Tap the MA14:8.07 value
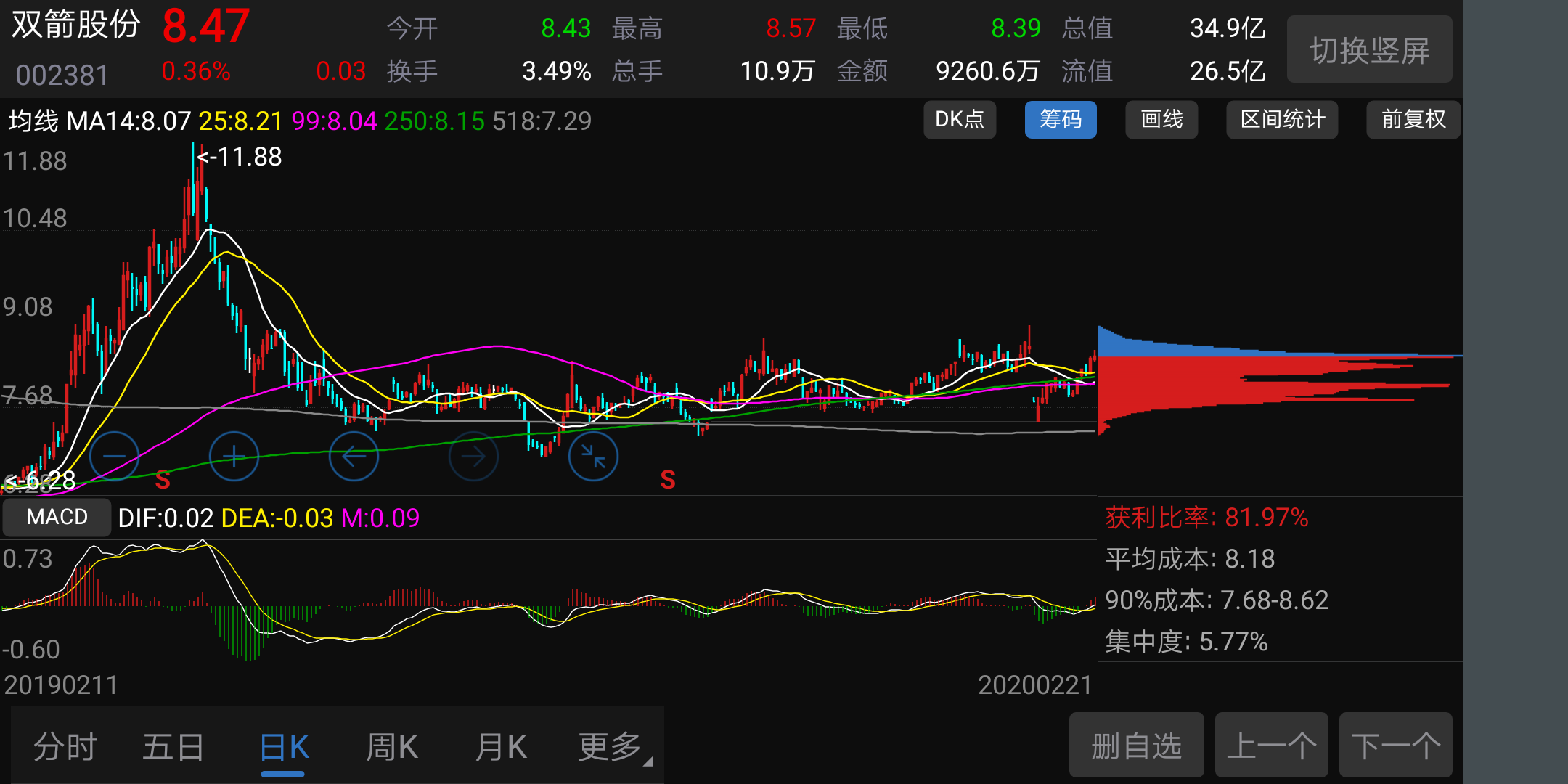 coord(128,121)
